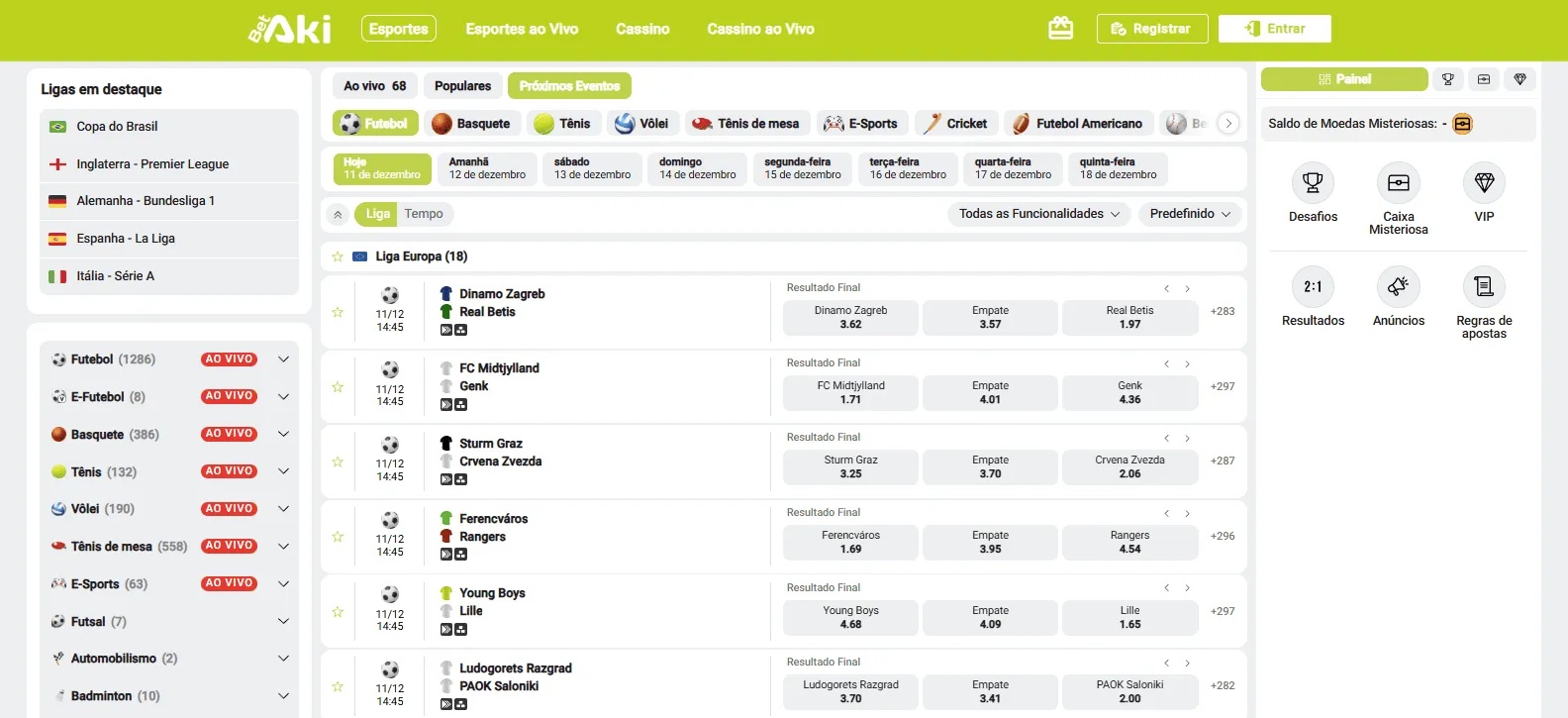Open the Caixa Misteriosa icon
The height and width of the screenshot is (718, 1568).
coord(1398,183)
